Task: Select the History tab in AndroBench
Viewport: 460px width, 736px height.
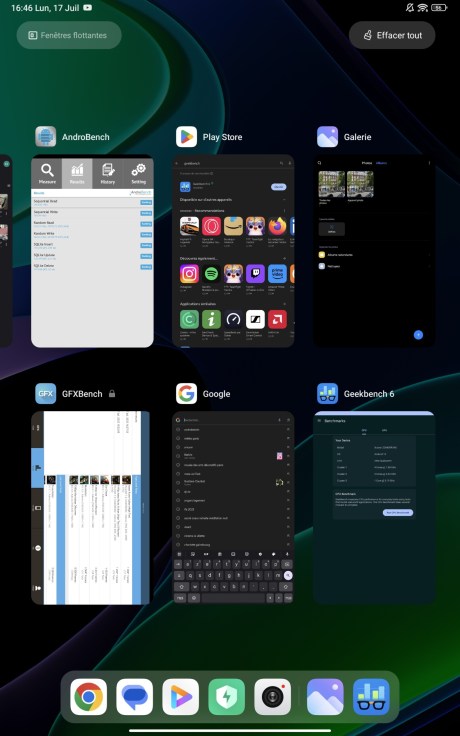Action: (107, 173)
